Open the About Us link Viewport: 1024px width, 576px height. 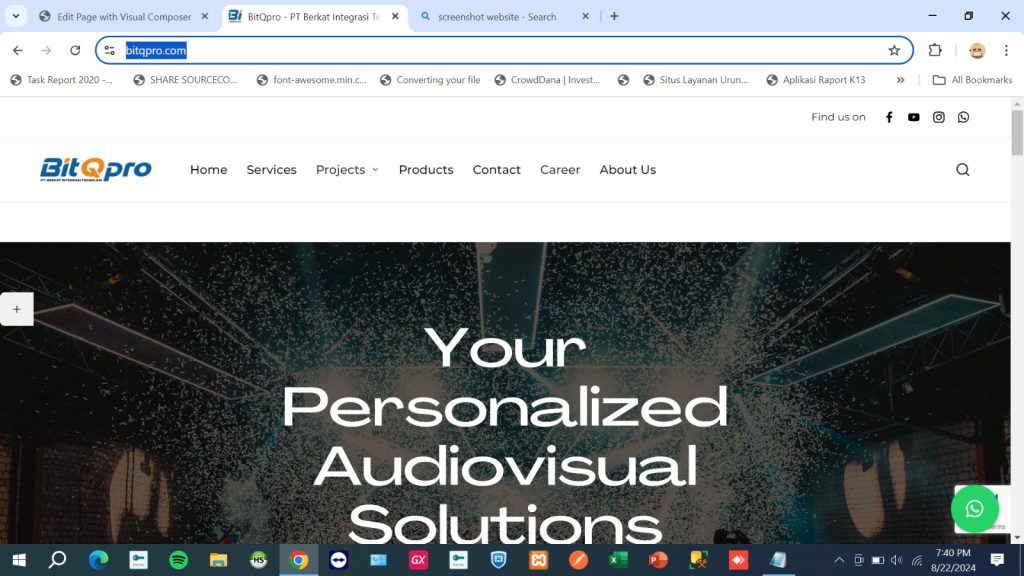627,170
